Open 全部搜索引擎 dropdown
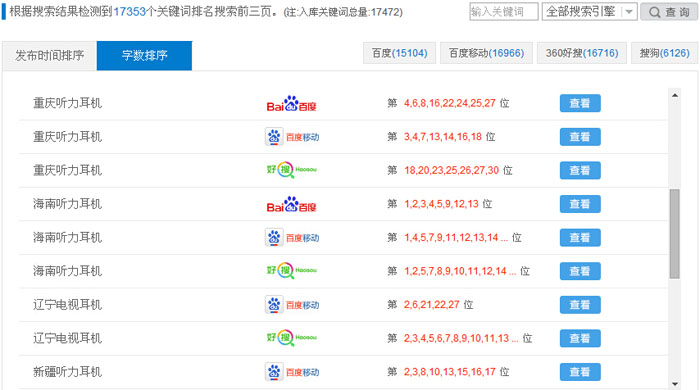This screenshot has height=390, width=700. click(589, 12)
